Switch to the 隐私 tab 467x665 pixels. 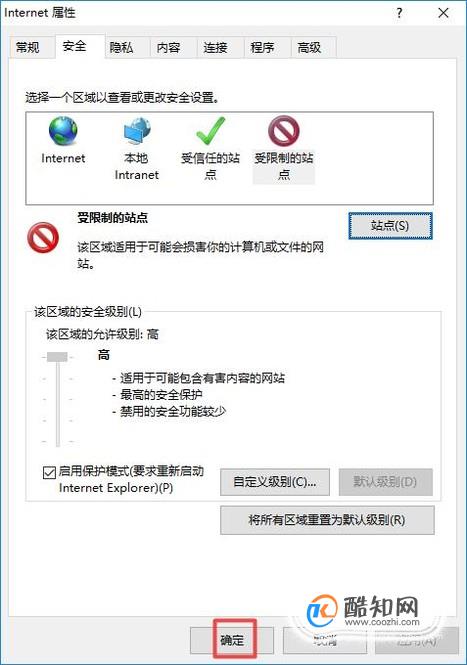click(x=122, y=47)
